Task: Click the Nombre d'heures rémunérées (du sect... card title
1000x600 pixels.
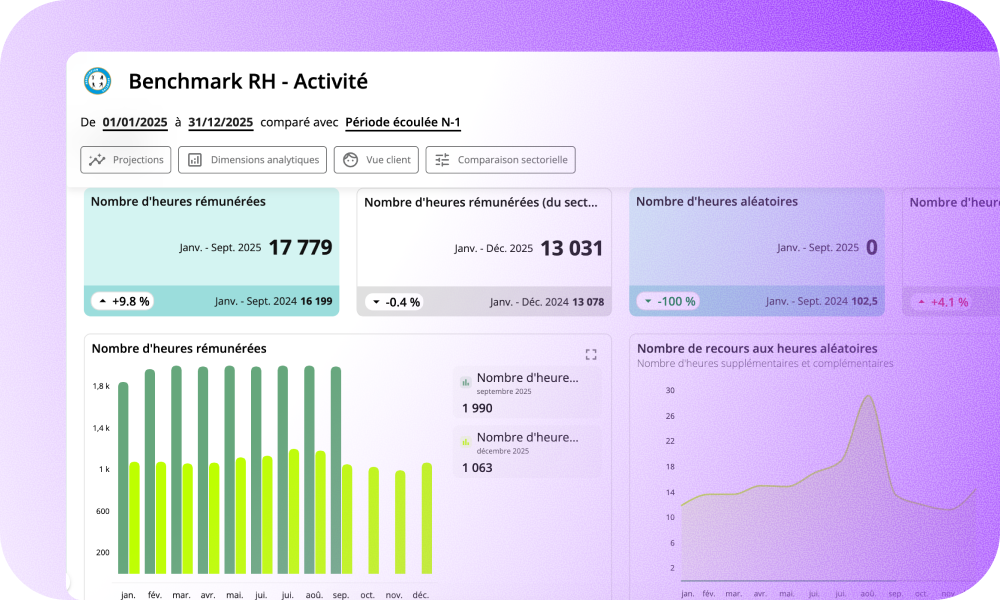Action: point(481,202)
